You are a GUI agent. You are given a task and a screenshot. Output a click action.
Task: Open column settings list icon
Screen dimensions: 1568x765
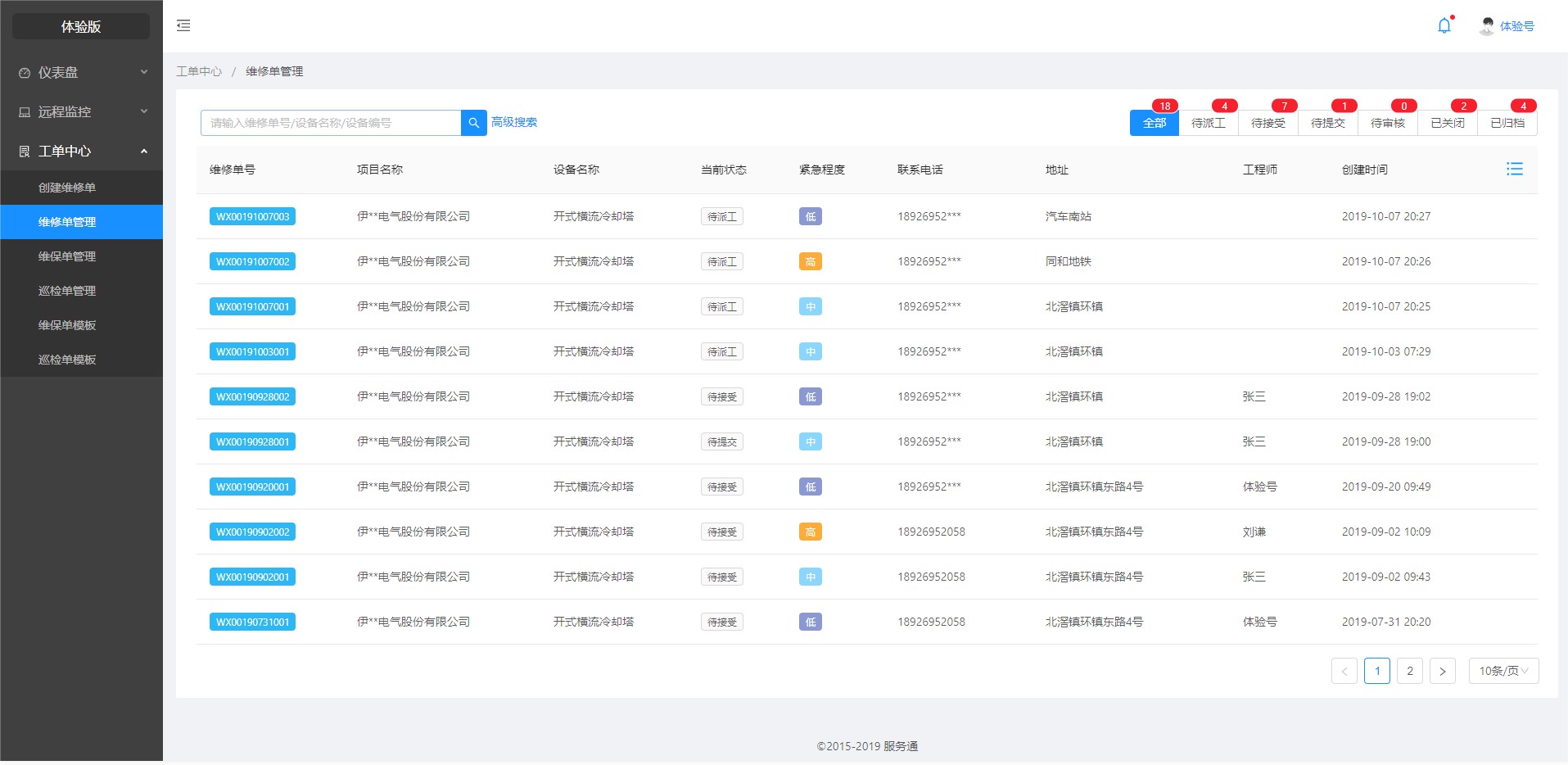[1515, 169]
